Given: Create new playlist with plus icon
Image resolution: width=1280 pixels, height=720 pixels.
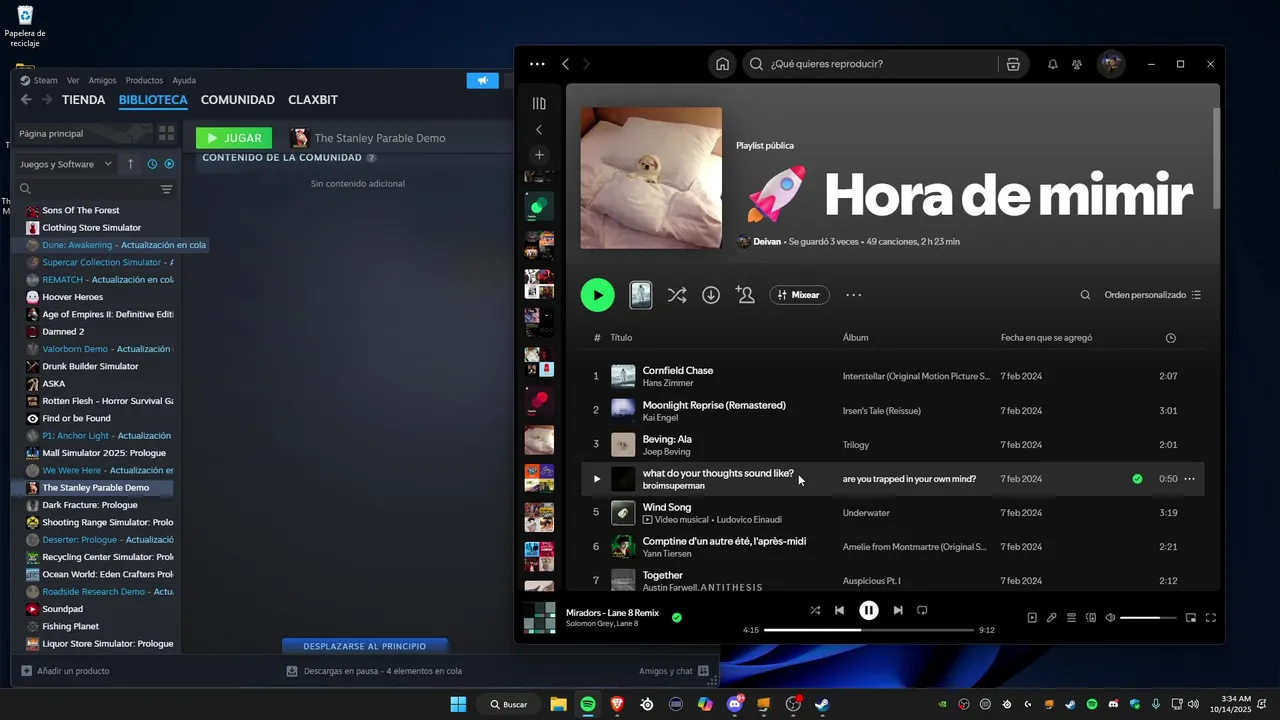Looking at the screenshot, I should pyautogui.click(x=539, y=155).
